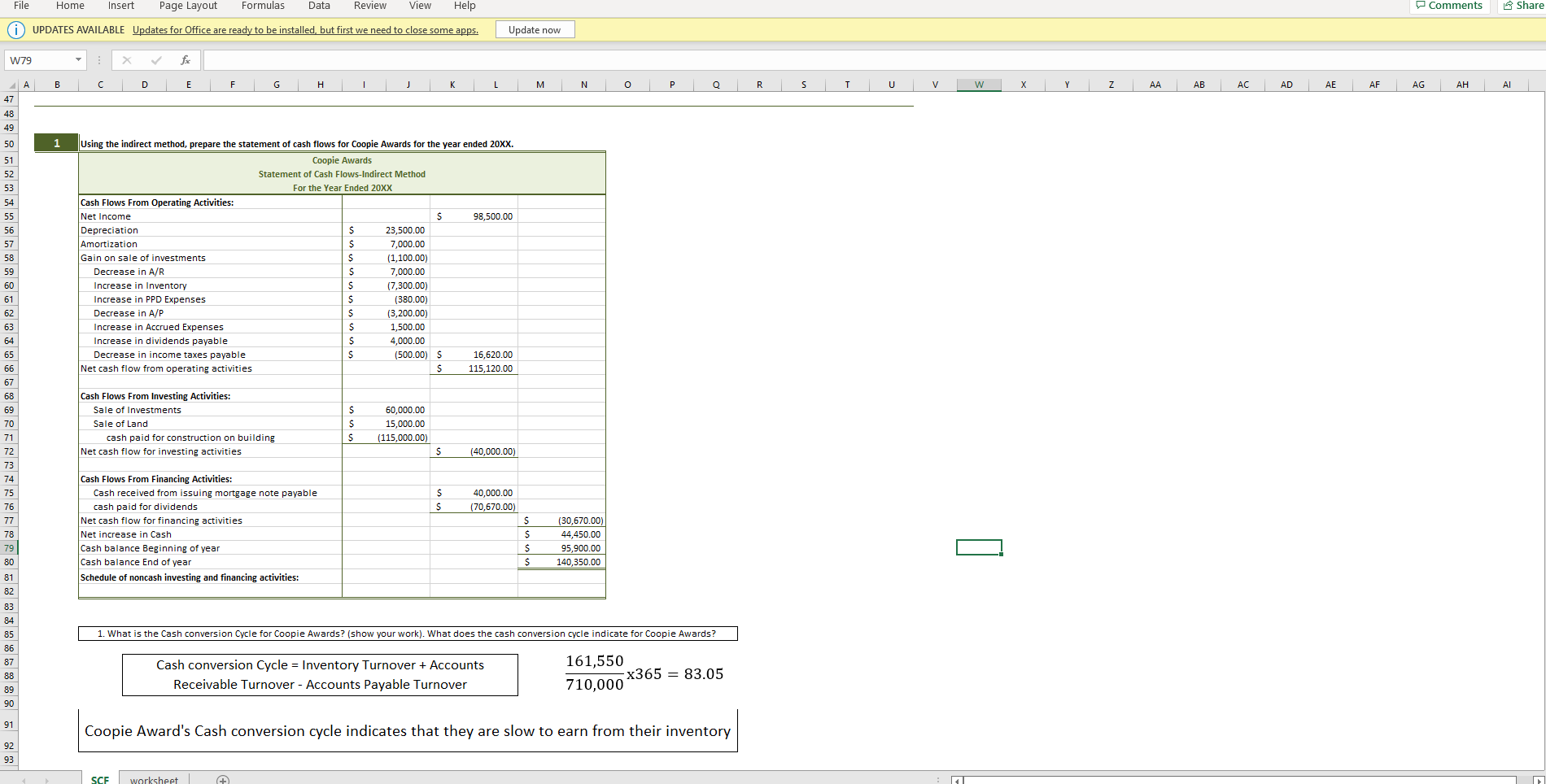This screenshot has width=1546, height=784.
Task: Open the Office updates ready link
Action: pyautogui.click(x=305, y=30)
